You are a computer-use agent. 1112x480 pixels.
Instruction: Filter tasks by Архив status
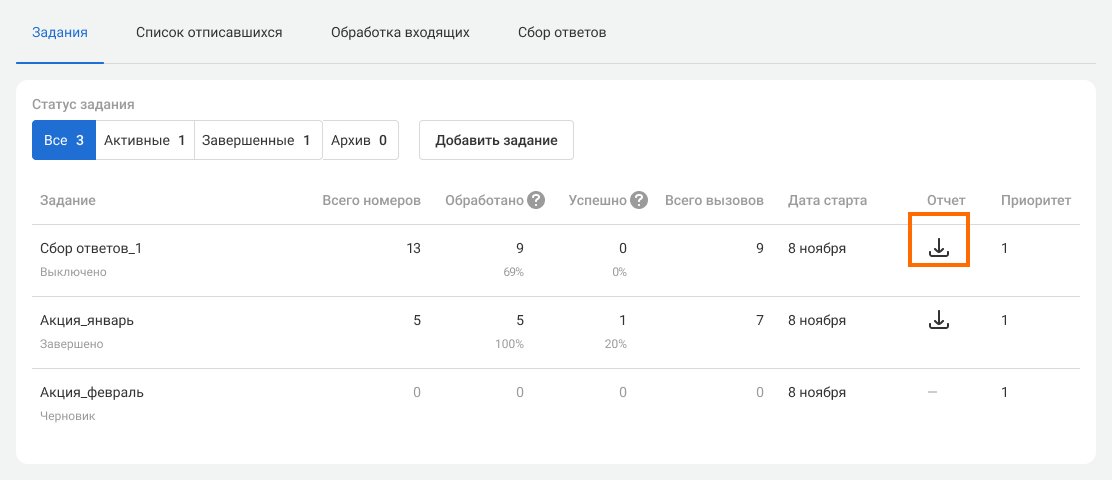point(360,141)
